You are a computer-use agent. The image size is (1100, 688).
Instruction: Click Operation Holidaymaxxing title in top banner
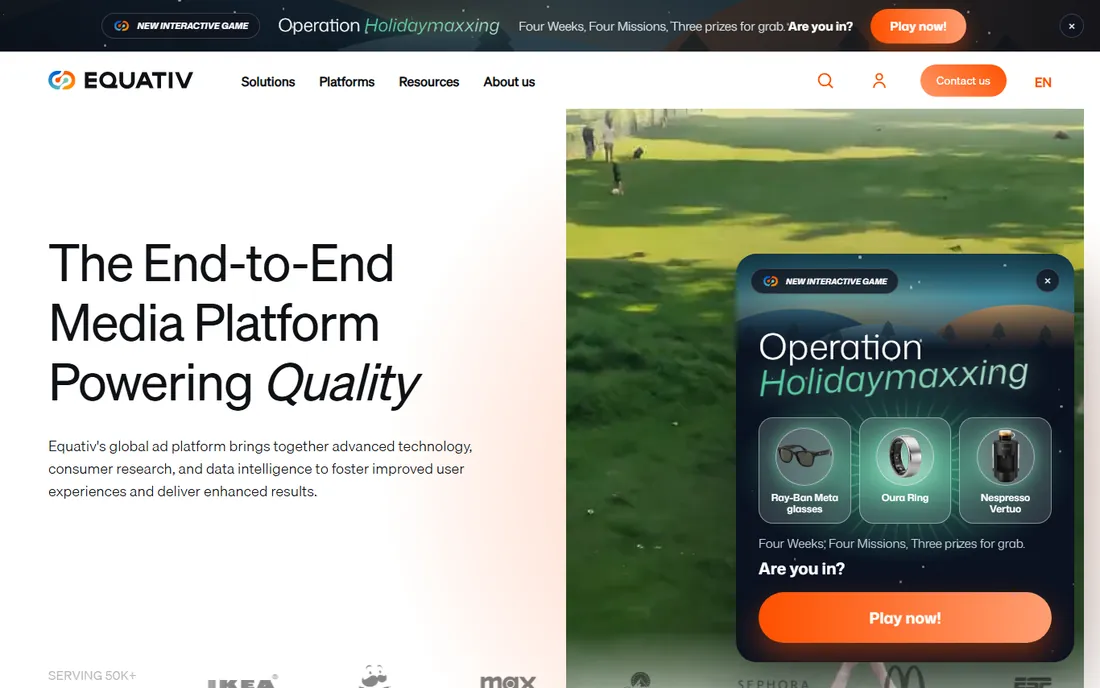[x=389, y=26]
